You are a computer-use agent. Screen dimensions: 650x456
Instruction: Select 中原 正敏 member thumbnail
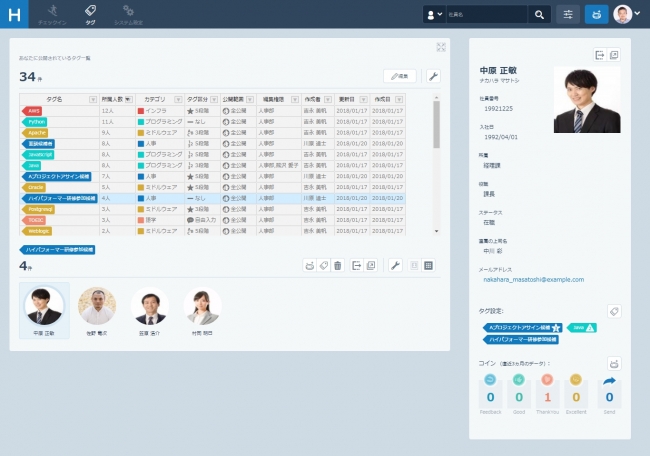pyautogui.click(x=44, y=310)
